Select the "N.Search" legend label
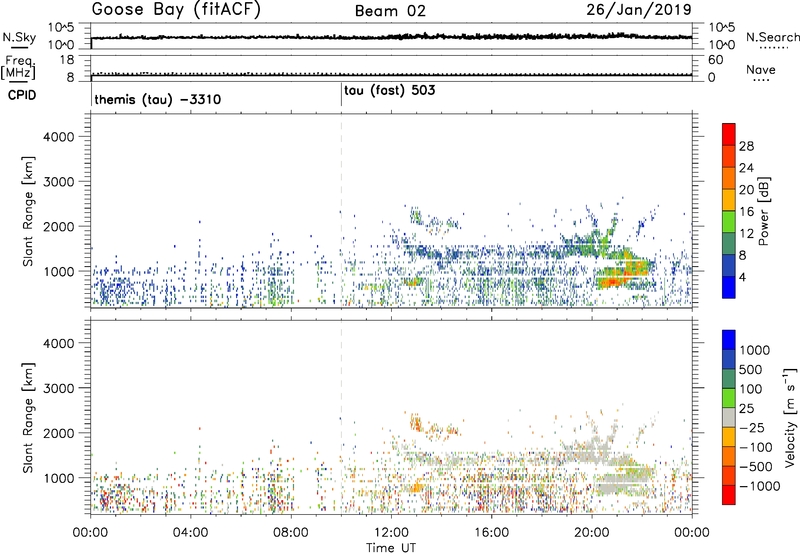Screen dimensions: 800x554 (x=772, y=37)
